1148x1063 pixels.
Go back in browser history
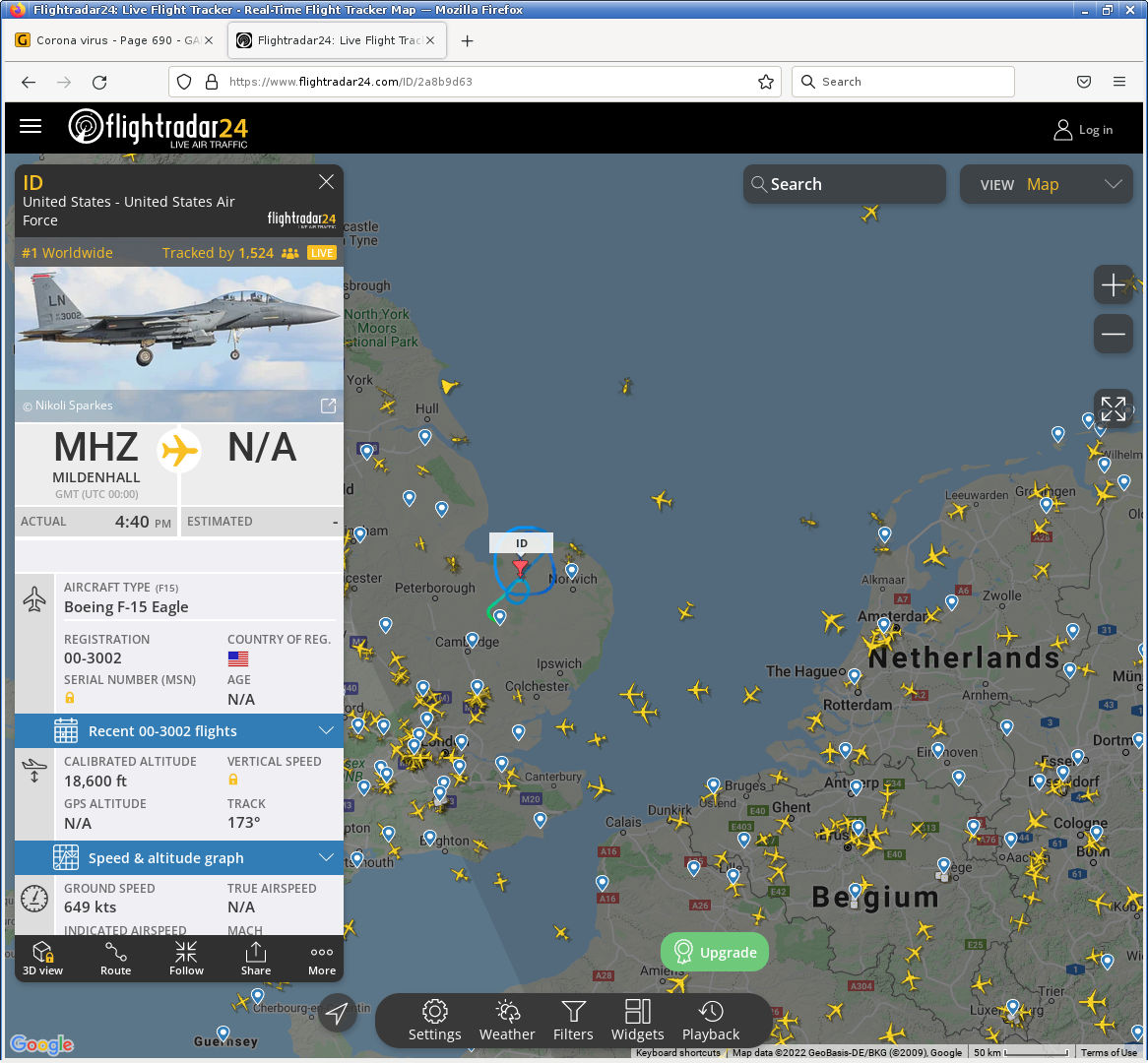coord(29,82)
